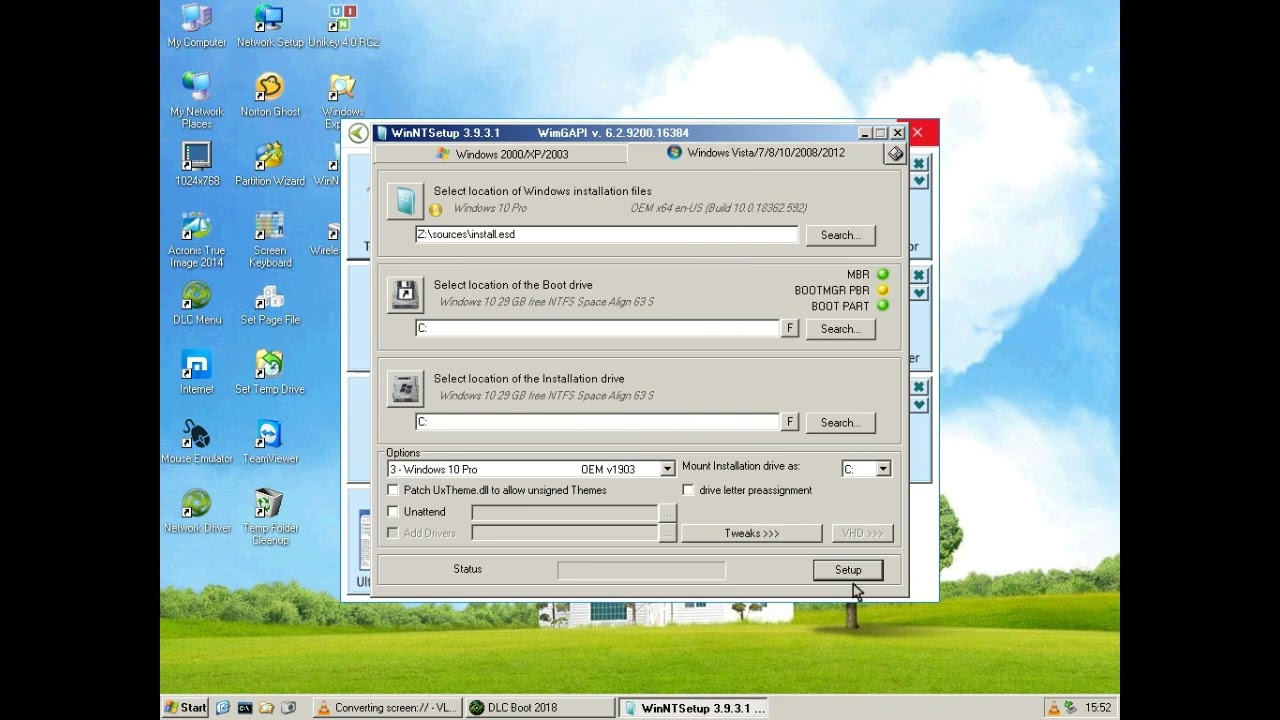Image resolution: width=1280 pixels, height=720 pixels.
Task: Click the taskbar clock showing 15:52
Action: tap(1098, 708)
